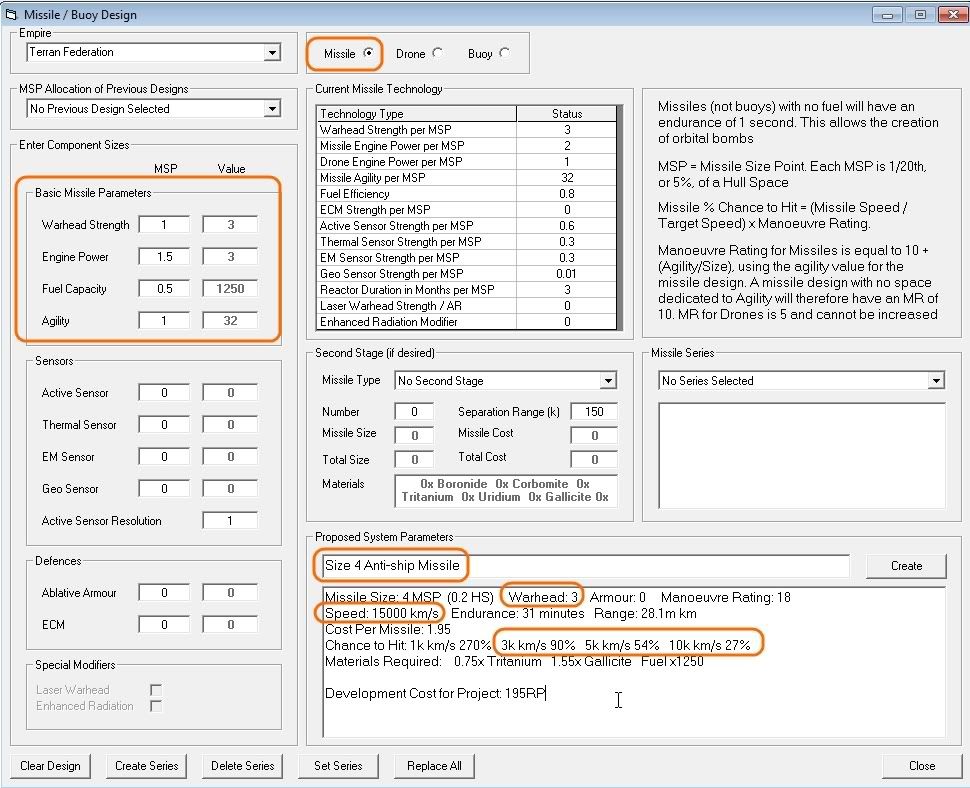Screen dimensions: 970x788
Task: Click the 'Enhanced Radiation Modifier' row
Action: [x=467, y=322]
